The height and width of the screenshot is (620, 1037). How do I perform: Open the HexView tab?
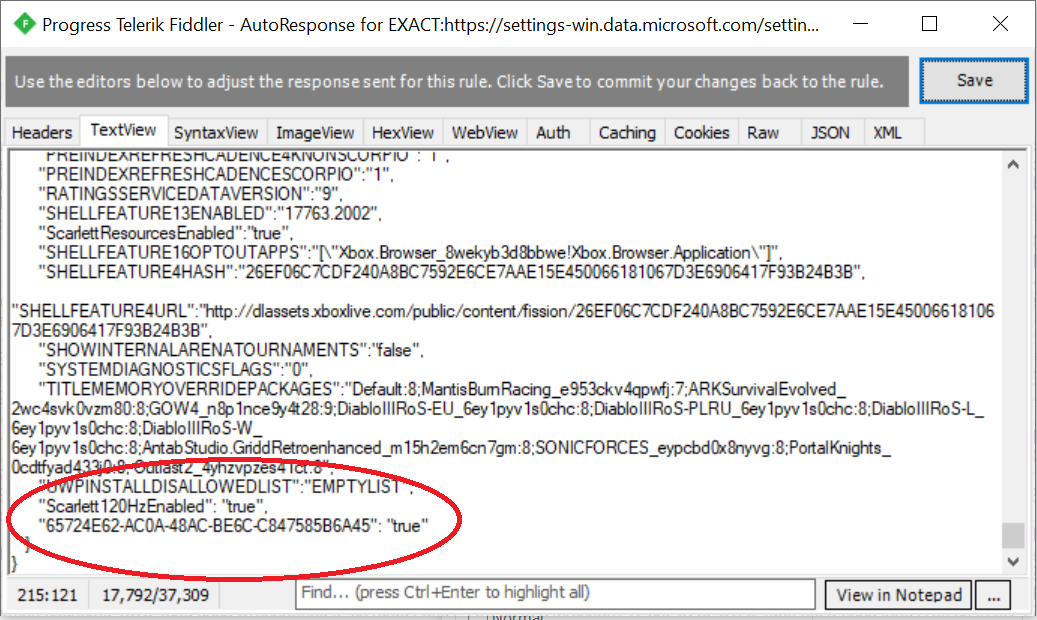(402, 132)
